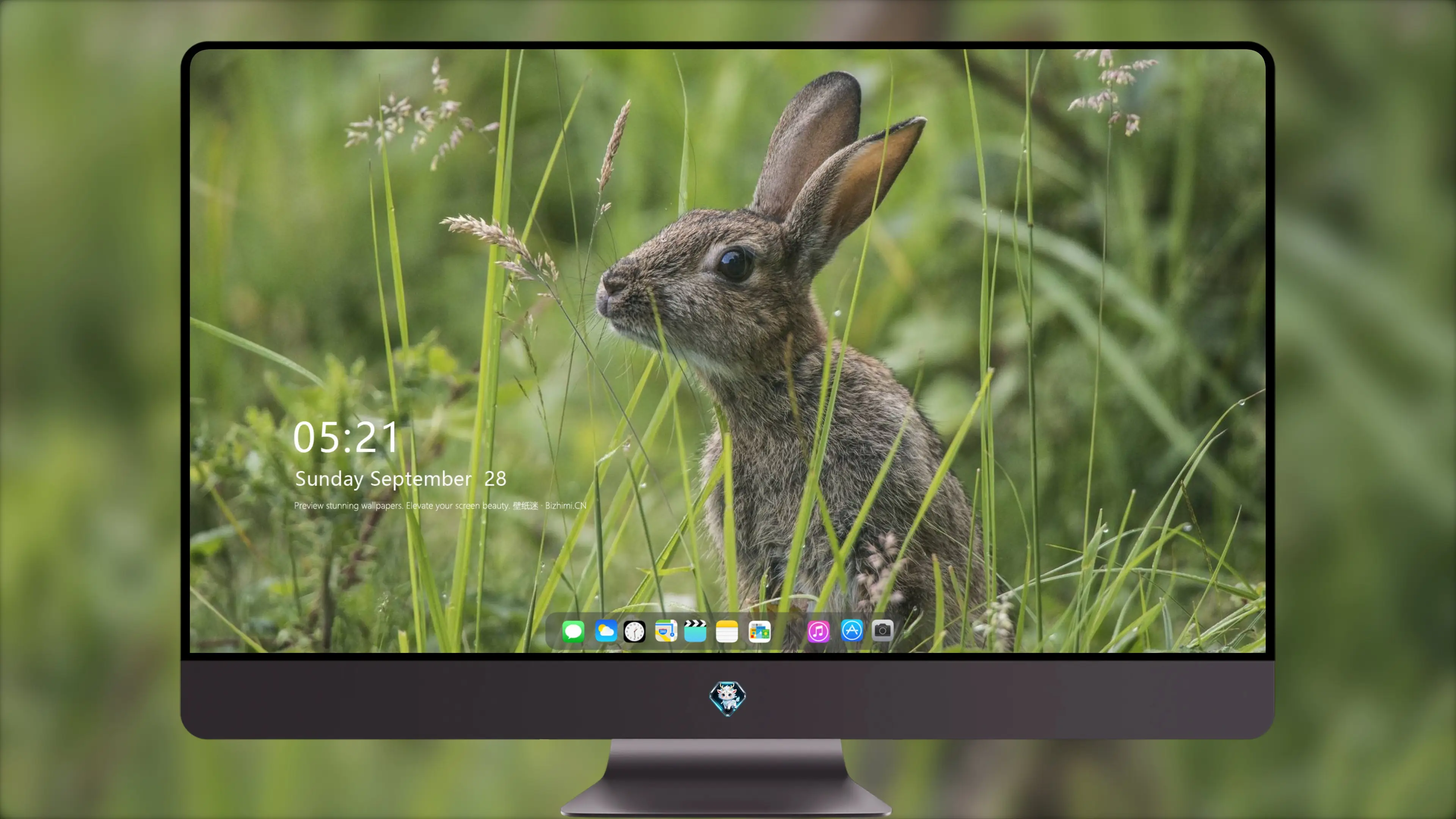This screenshot has width=1456, height=819.
Task: Open the colorful cards app icon
Action: click(759, 631)
